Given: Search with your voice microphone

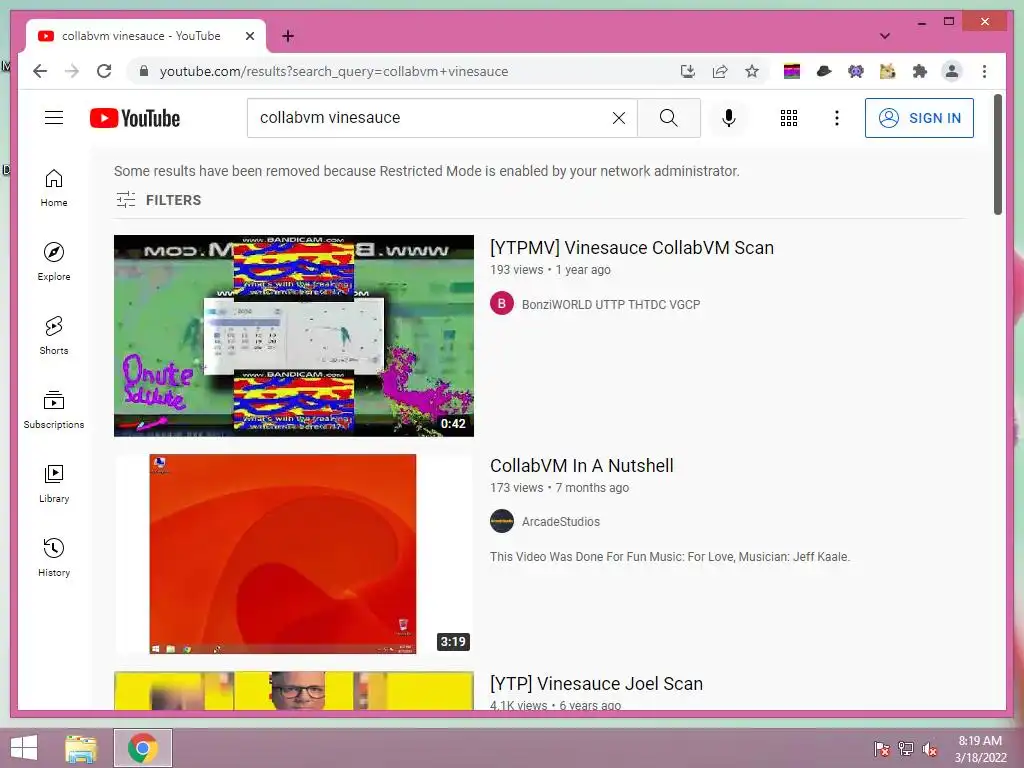Looking at the screenshot, I should click(x=729, y=118).
